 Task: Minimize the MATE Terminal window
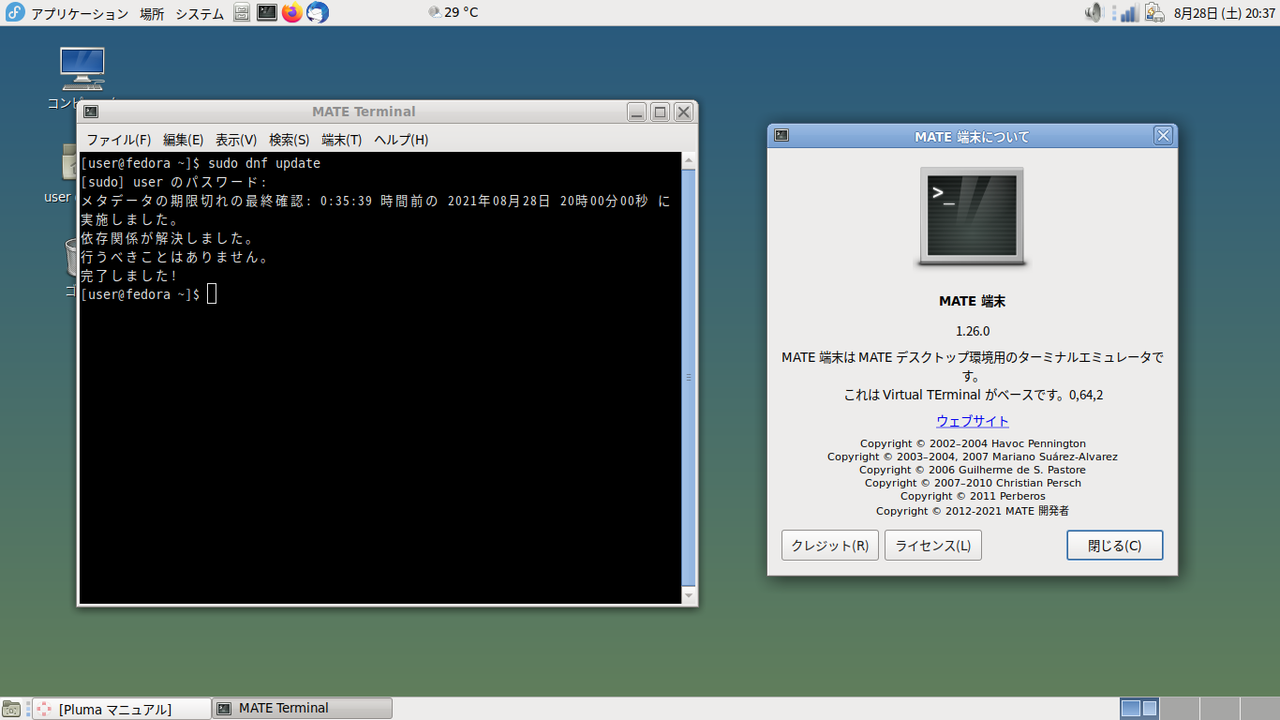point(637,112)
